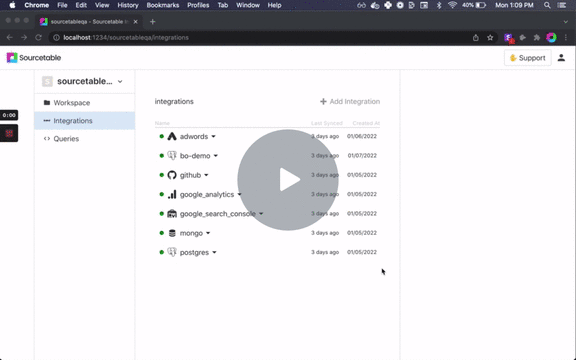
Task: Open the Chrome three-dot menu
Action: (x=566, y=37)
